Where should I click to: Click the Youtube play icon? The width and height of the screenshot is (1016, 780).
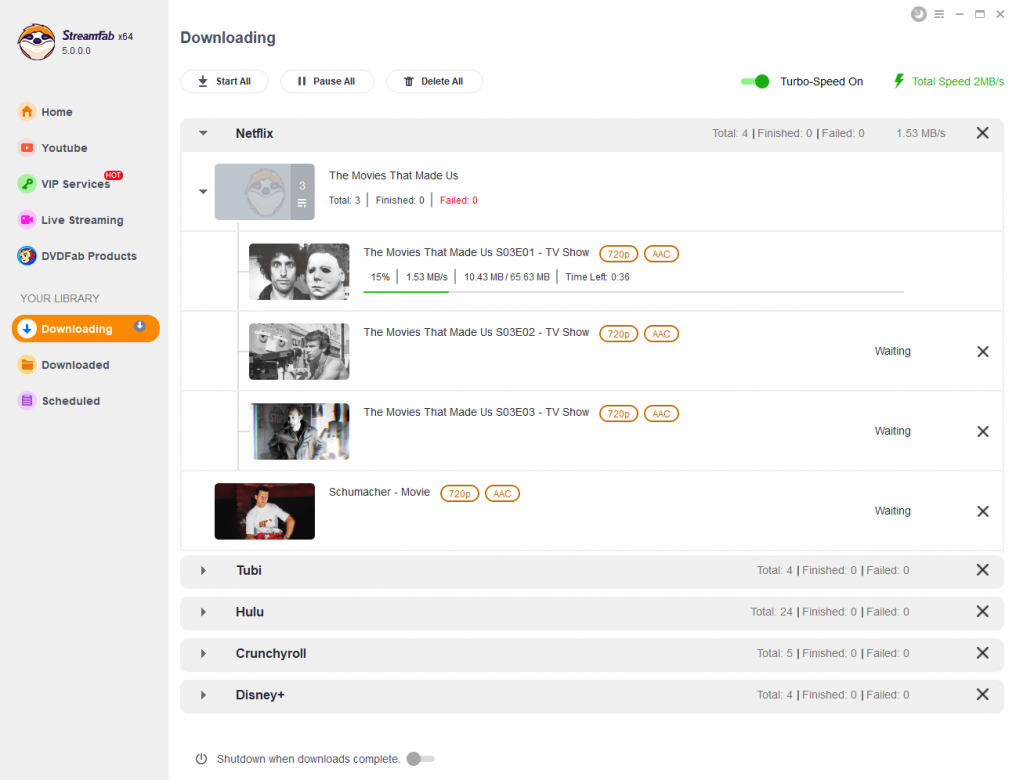(x=27, y=148)
